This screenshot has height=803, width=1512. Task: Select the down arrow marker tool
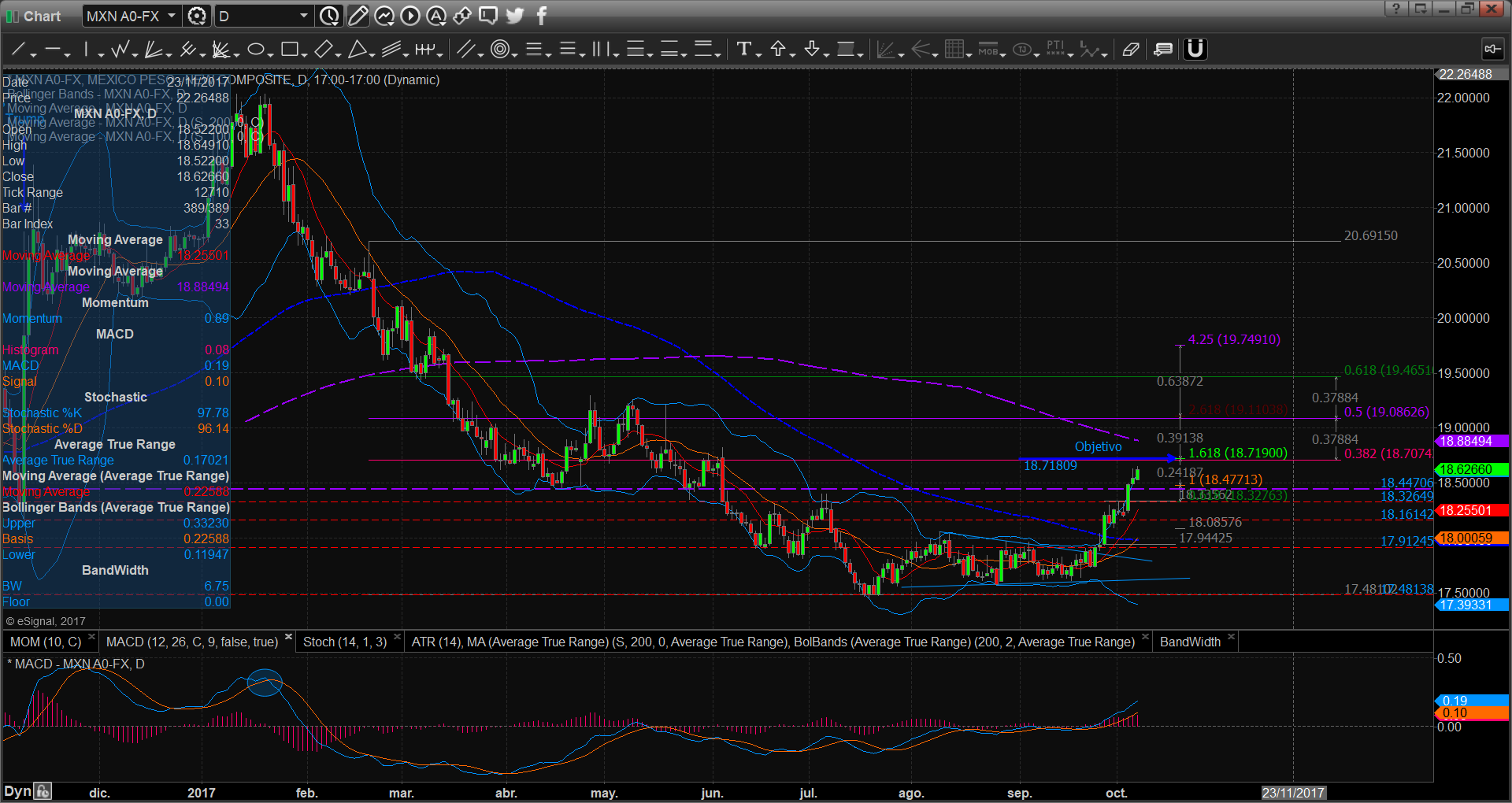click(x=811, y=50)
